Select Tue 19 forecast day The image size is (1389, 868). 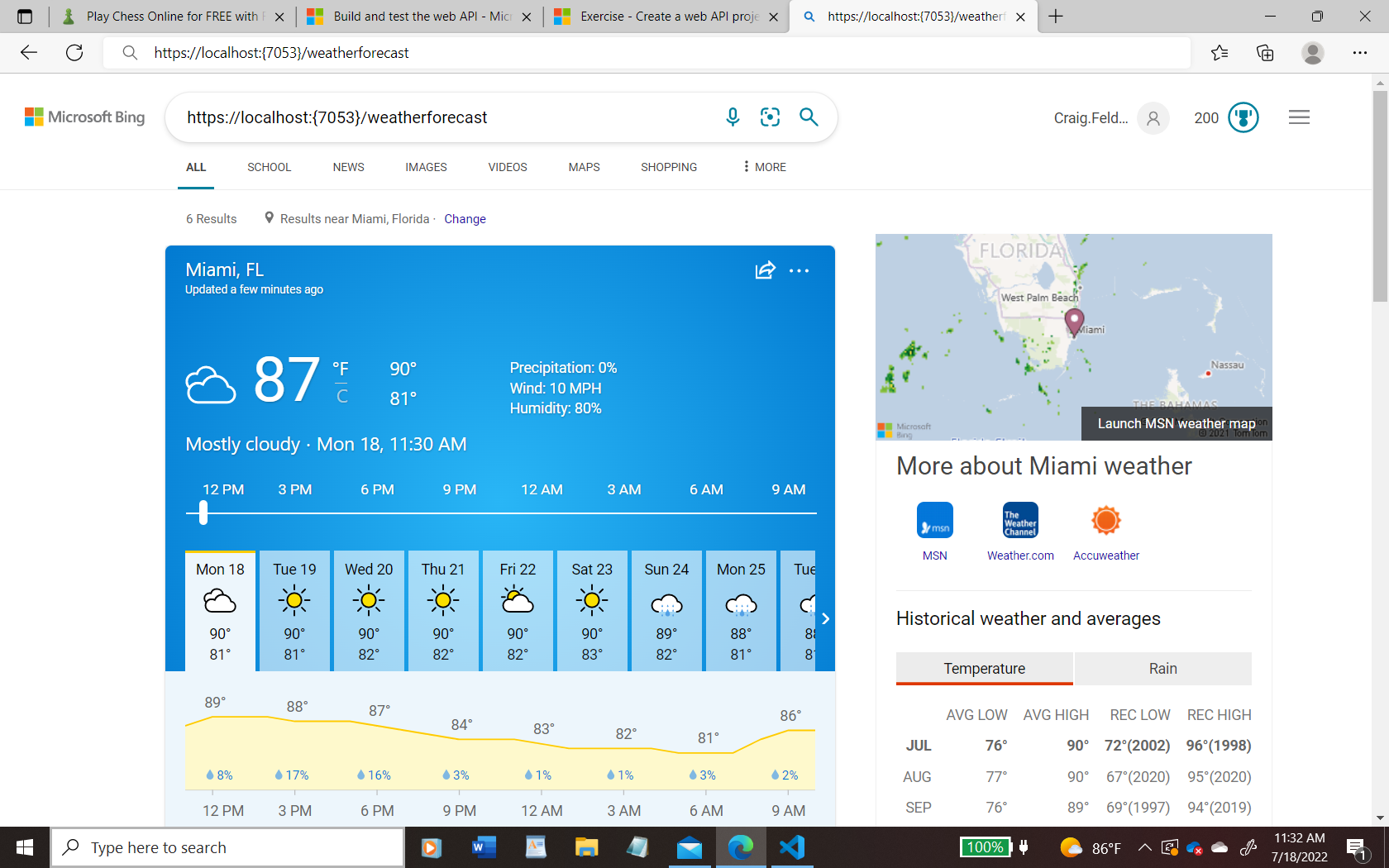294,611
